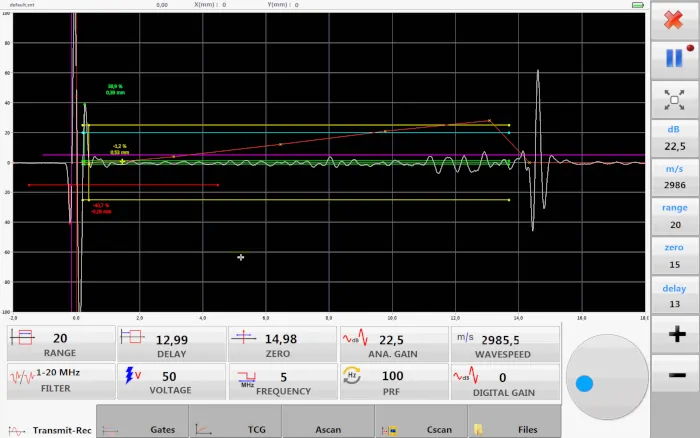Select the delay 13 side button
700x438 pixels.
[674, 296]
